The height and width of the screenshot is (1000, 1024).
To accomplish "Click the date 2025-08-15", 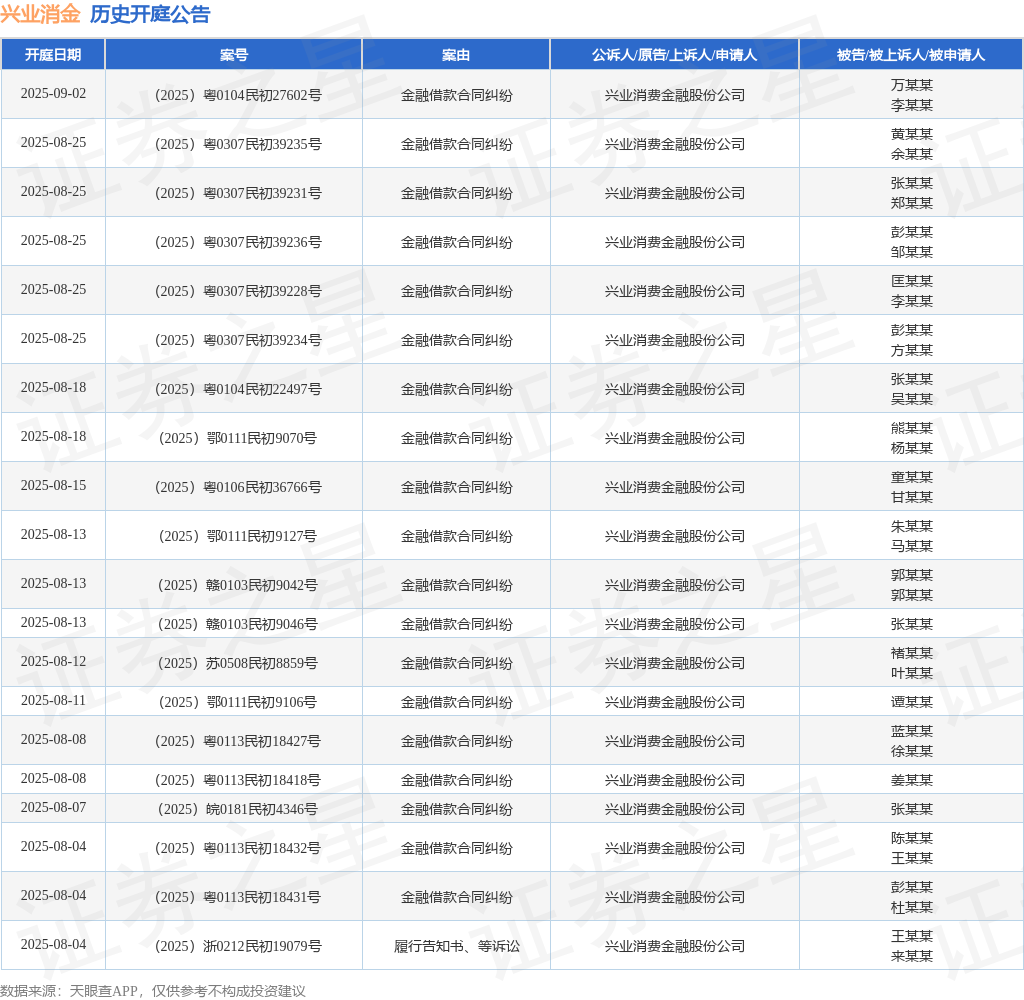I will point(53,485).
